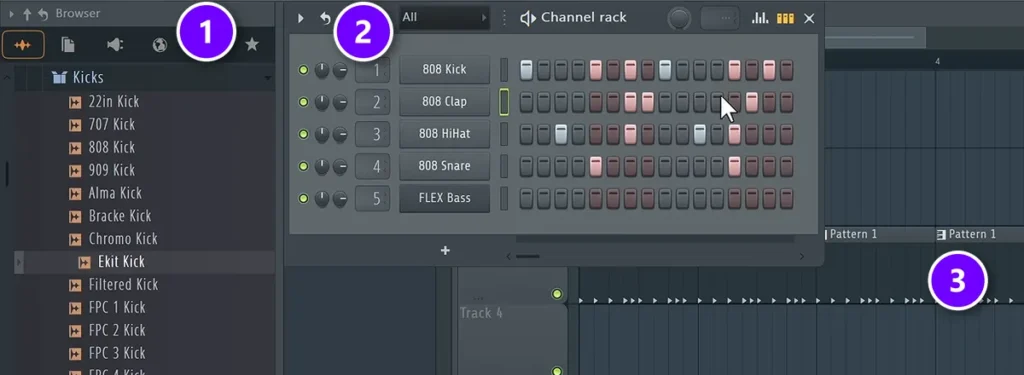Mute the FLEX Bass channel
This screenshot has height=375, width=1024.
coord(303,199)
